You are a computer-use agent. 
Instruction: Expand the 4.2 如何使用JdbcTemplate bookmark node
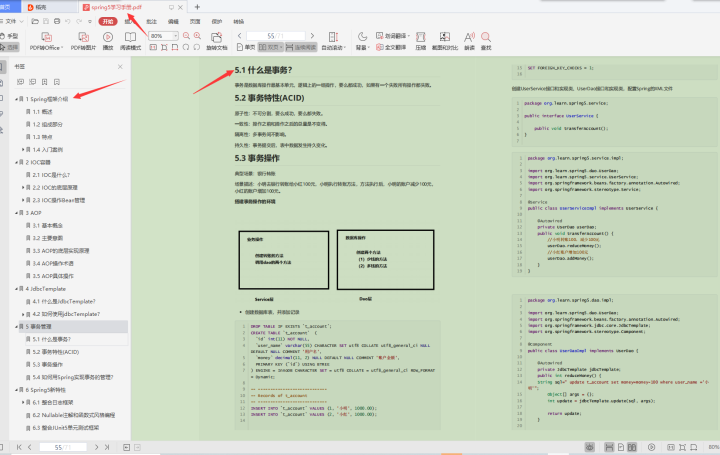[x=23, y=314]
